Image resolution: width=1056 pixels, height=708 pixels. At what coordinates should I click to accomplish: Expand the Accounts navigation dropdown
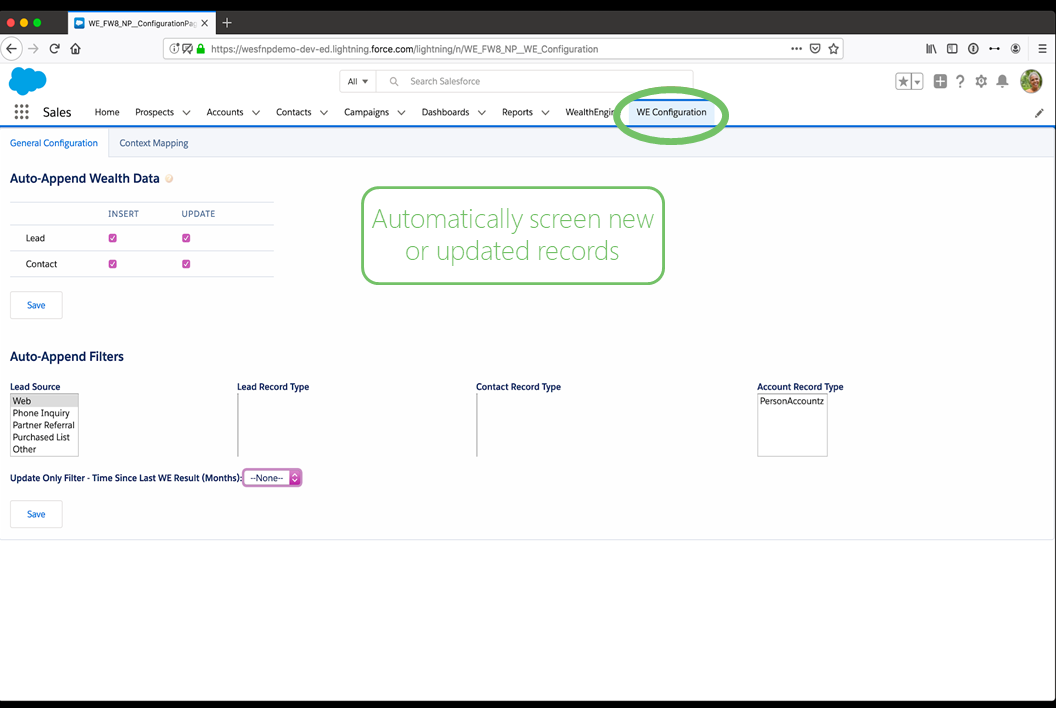pos(255,112)
